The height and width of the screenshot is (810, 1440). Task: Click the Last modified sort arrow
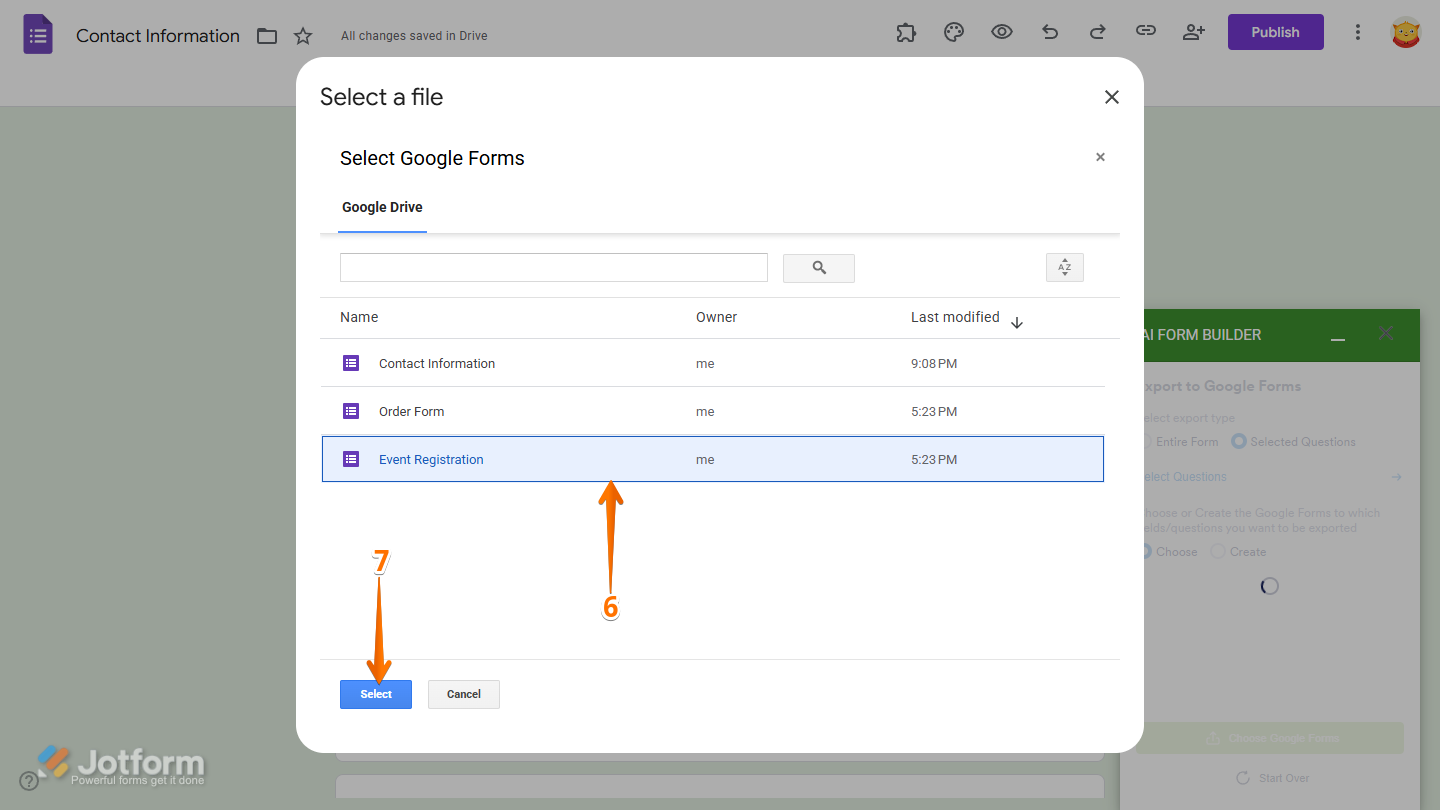tap(1017, 322)
